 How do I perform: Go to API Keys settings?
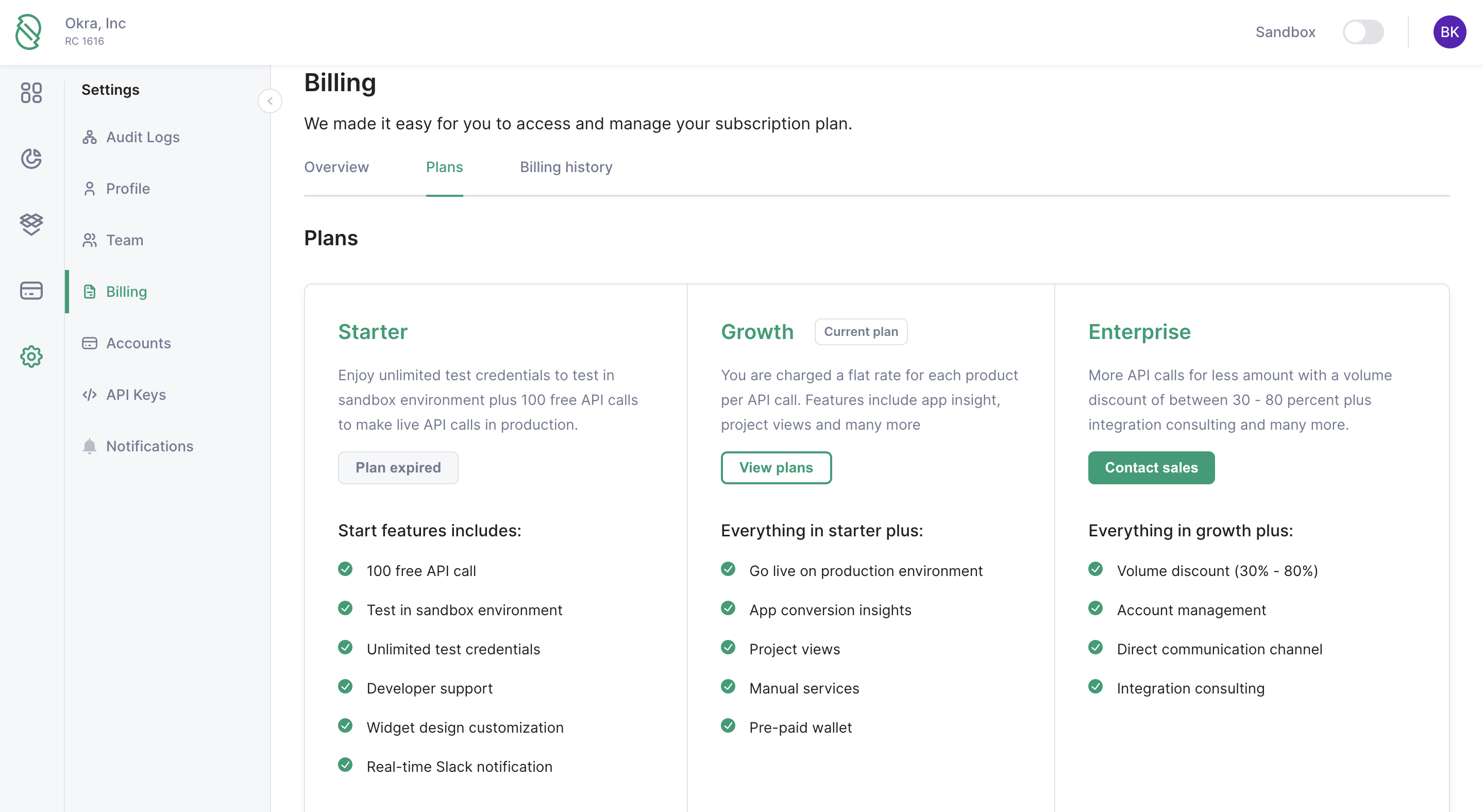136,394
